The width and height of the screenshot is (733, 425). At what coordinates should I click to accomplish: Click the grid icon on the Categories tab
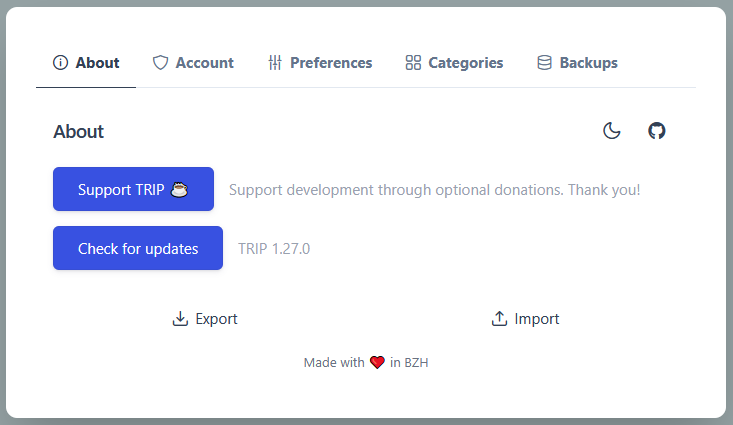[413, 63]
